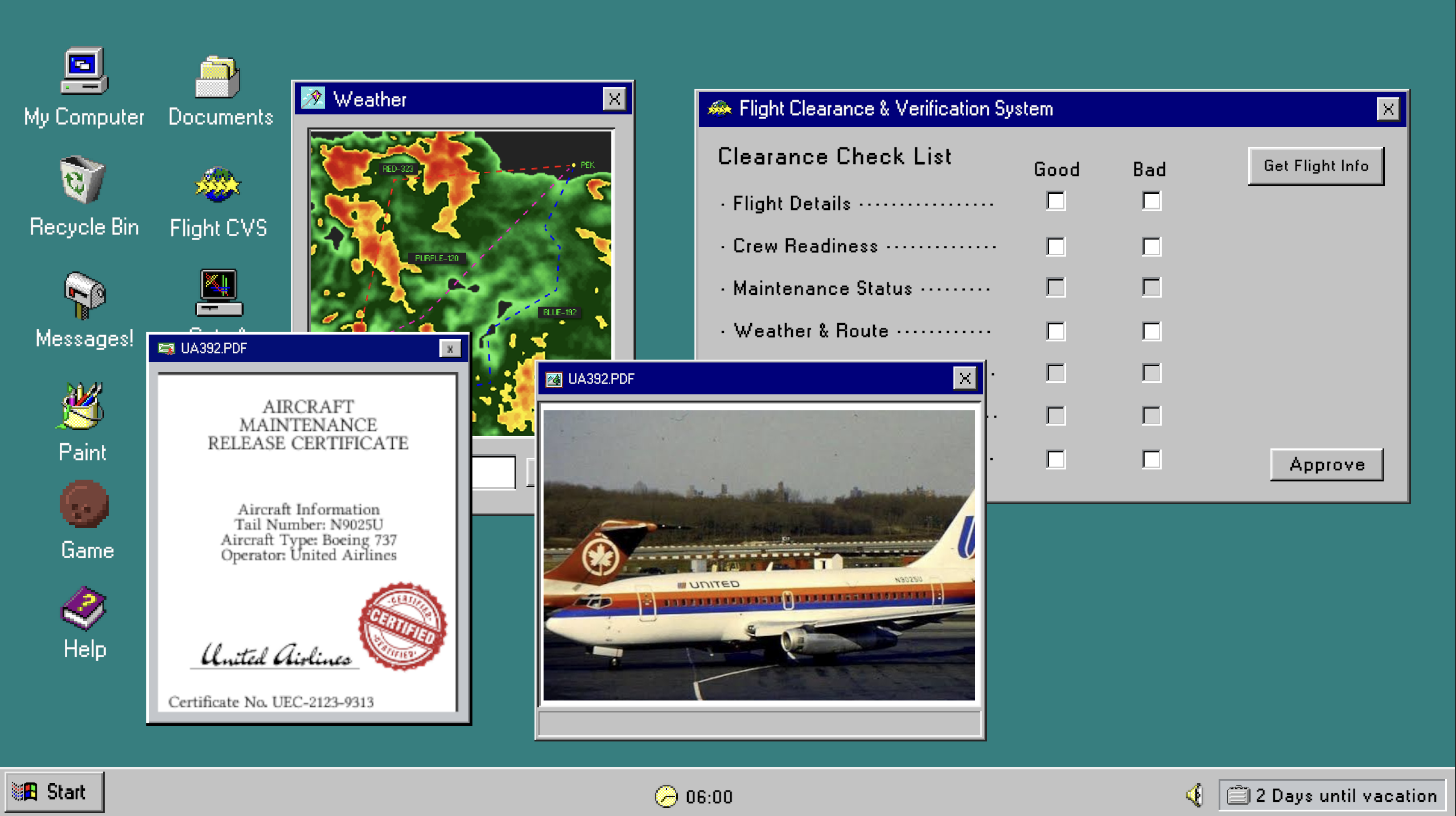Mark Weather & Route as Bad
This screenshot has width=1456, height=816.
pyautogui.click(x=1151, y=331)
